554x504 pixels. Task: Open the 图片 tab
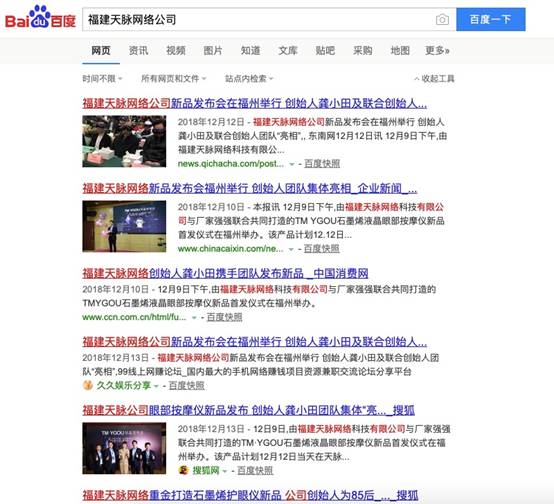[x=213, y=51]
